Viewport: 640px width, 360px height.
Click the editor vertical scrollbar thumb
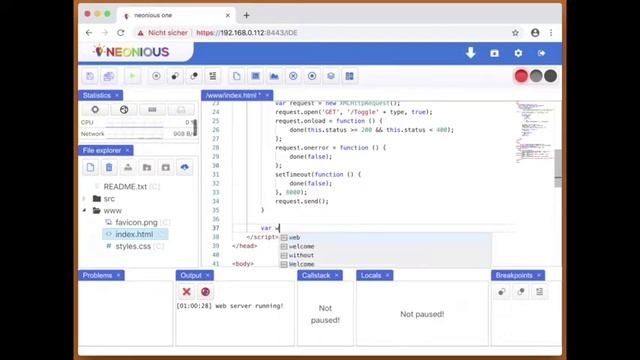[x=558, y=168]
